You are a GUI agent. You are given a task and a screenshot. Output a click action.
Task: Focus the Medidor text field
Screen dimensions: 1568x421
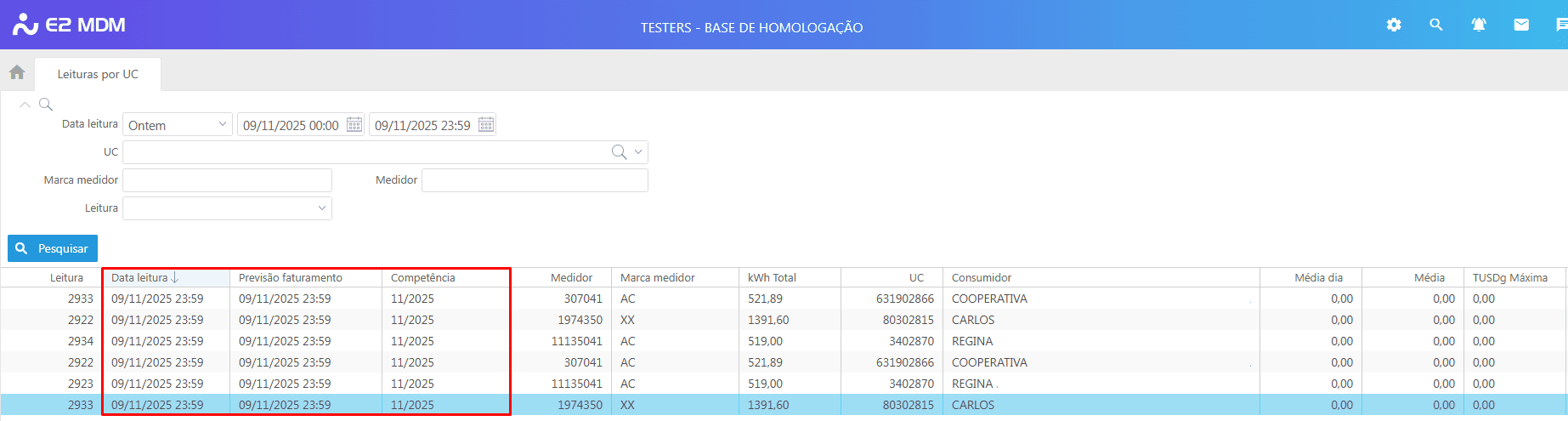coord(535,180)
